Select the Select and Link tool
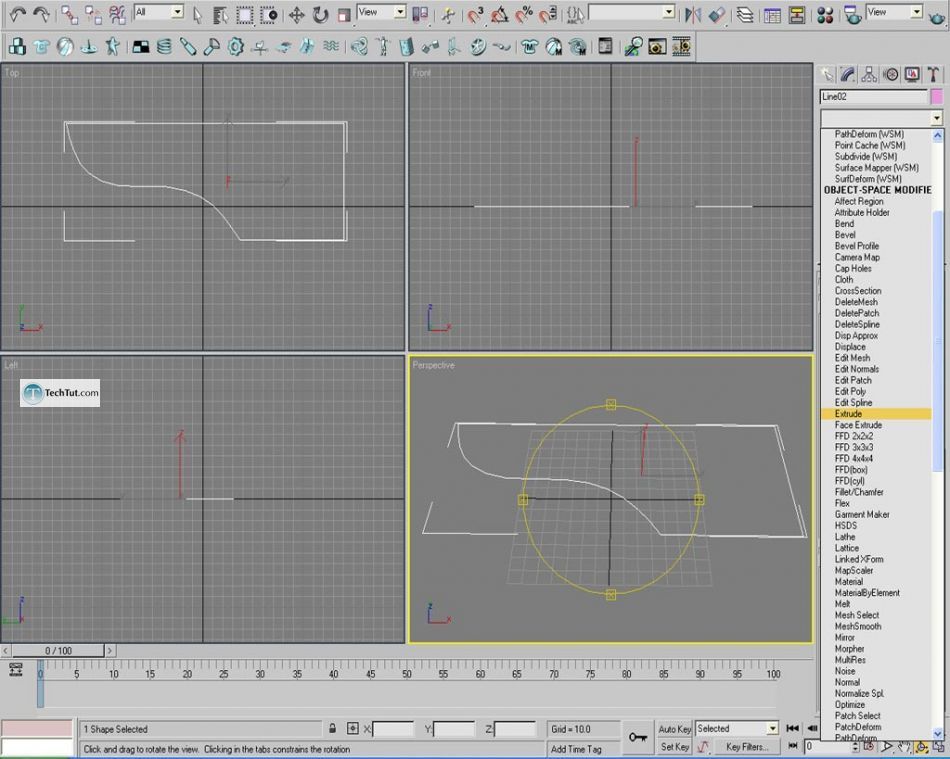Viewport: 950px width, 759px height. (69, 15)
